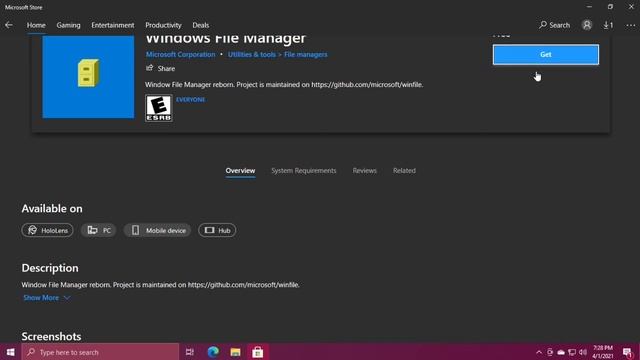The width and height of the screenshot is (640, 360).
Task: Open network tray icon
Action: tap(572, 352)
